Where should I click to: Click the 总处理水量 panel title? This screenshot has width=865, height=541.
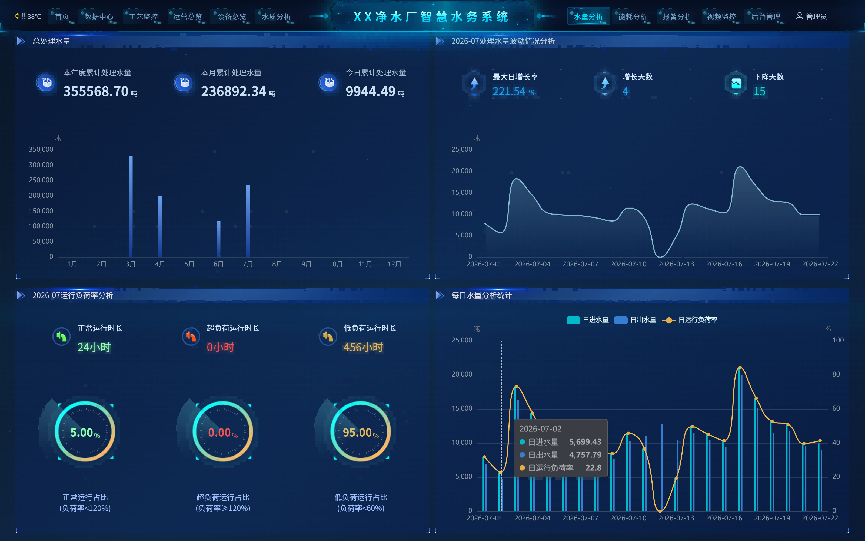pyautogui.click(x=51, y=41)
